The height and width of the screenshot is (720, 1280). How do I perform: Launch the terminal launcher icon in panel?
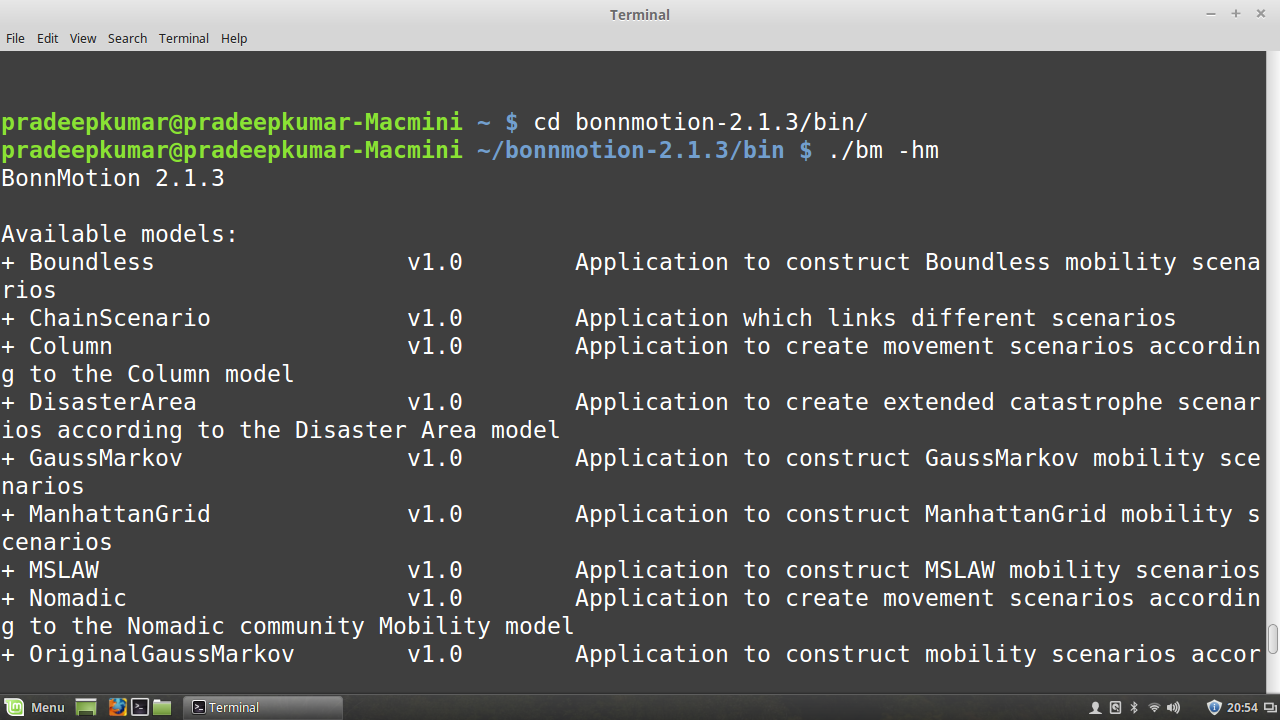tap(140, 707)
